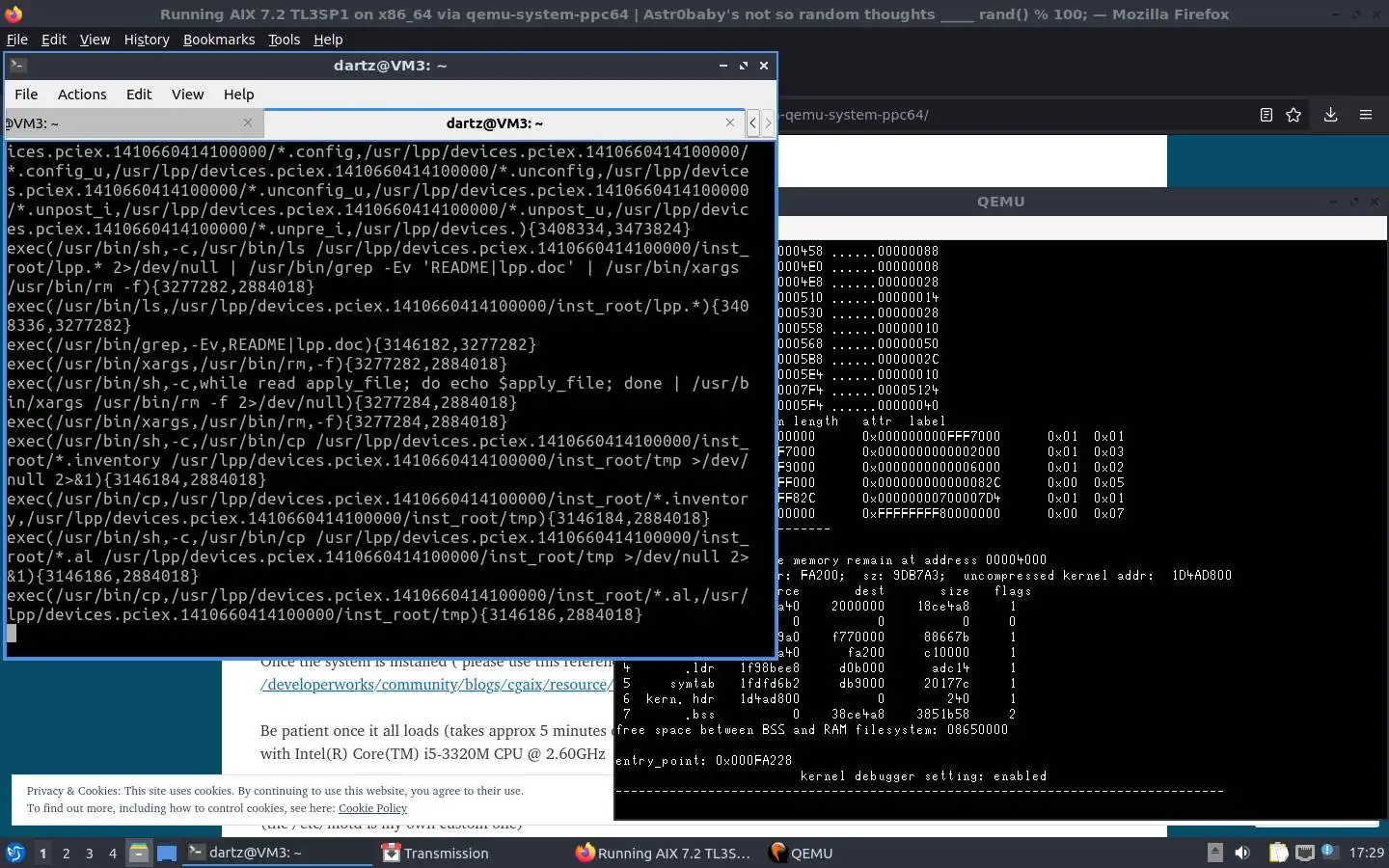This screenshot has width=1389, height=868.
Task: Minimize the dartz@VM3 terminal window
Action: point(722,66)
